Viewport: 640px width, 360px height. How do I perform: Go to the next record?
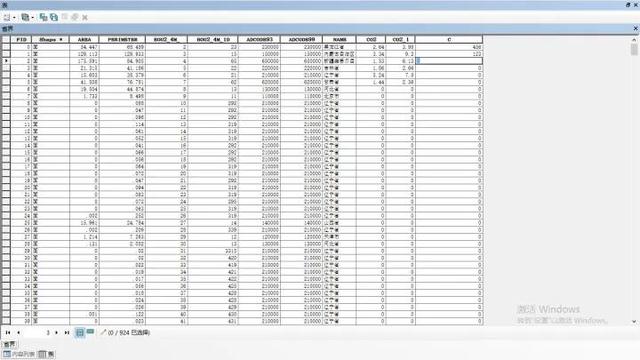click(56, 333)
